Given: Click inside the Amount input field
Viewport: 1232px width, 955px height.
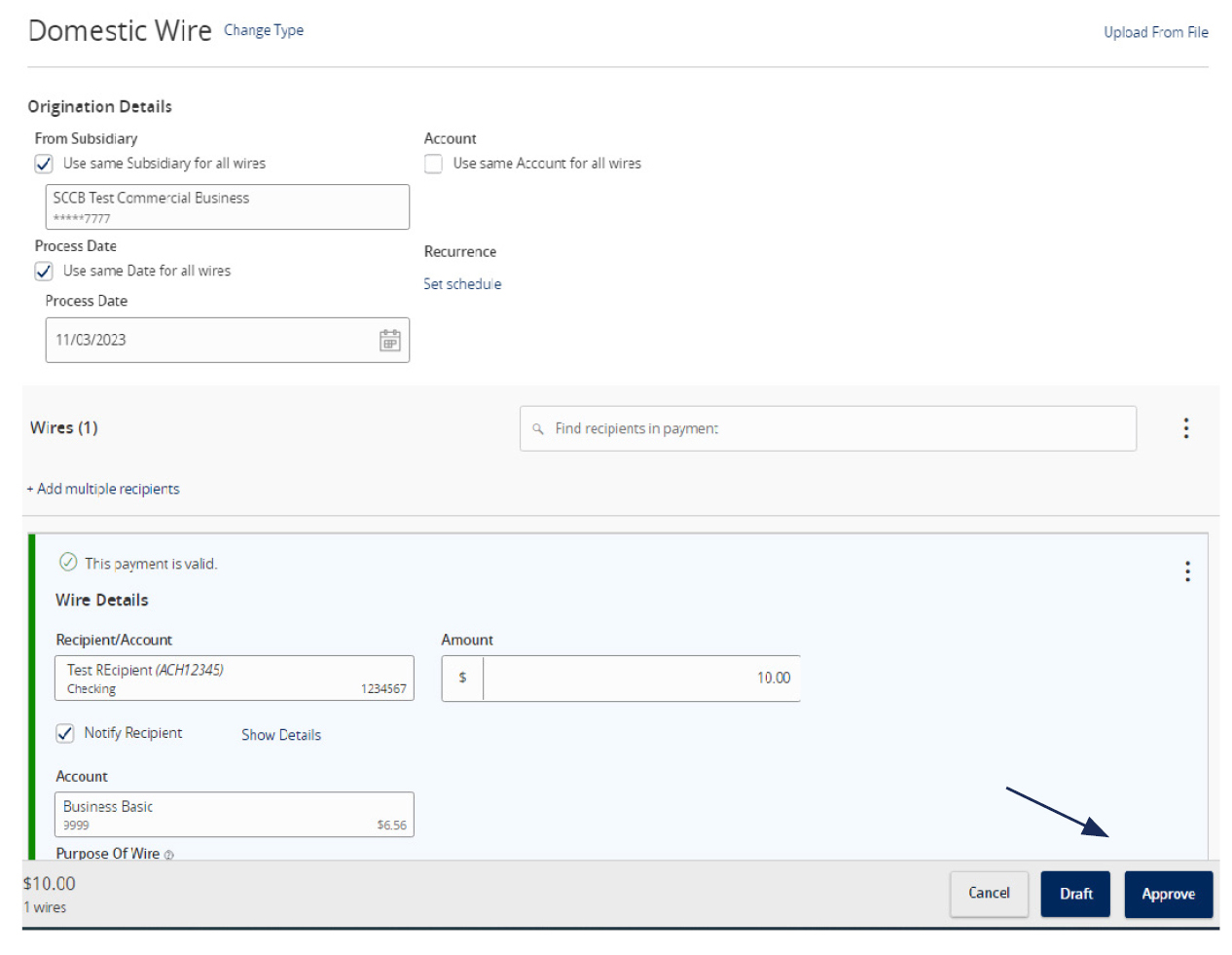Looking at the screenshot, I should 642,679.
